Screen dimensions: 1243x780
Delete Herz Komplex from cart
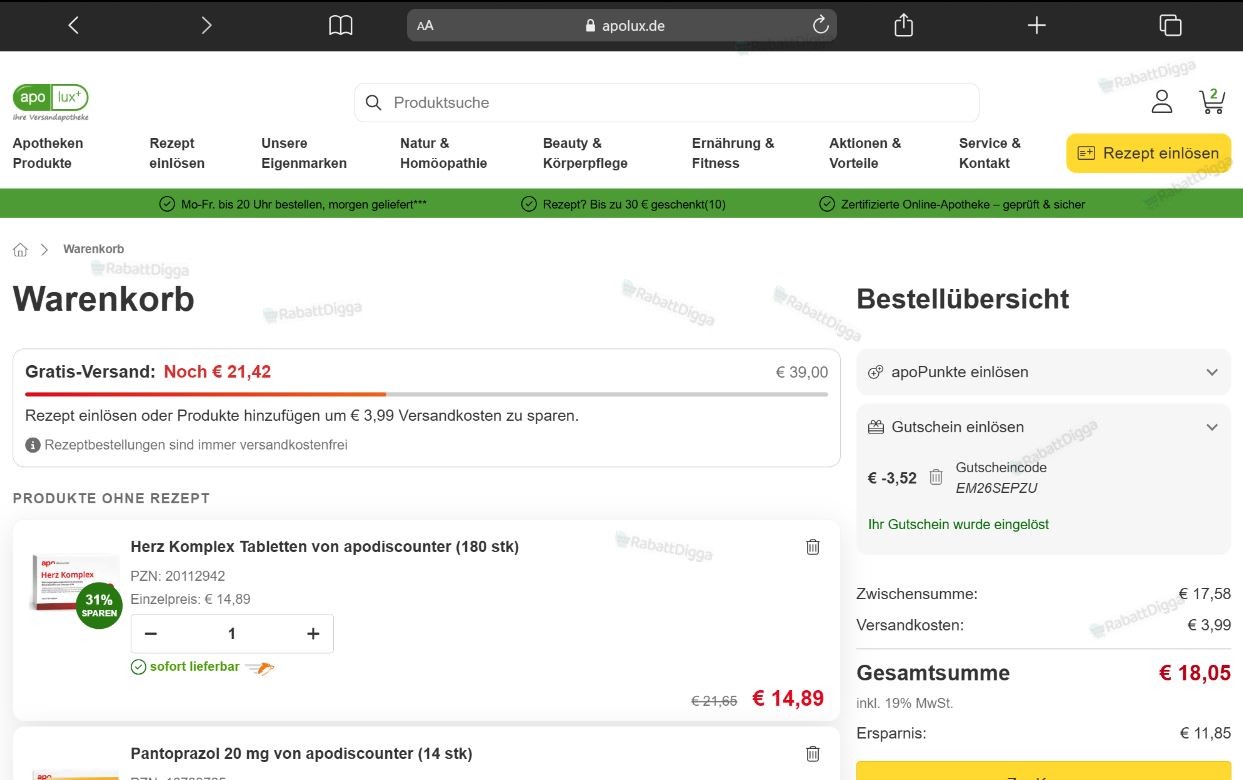coord(813,546)
